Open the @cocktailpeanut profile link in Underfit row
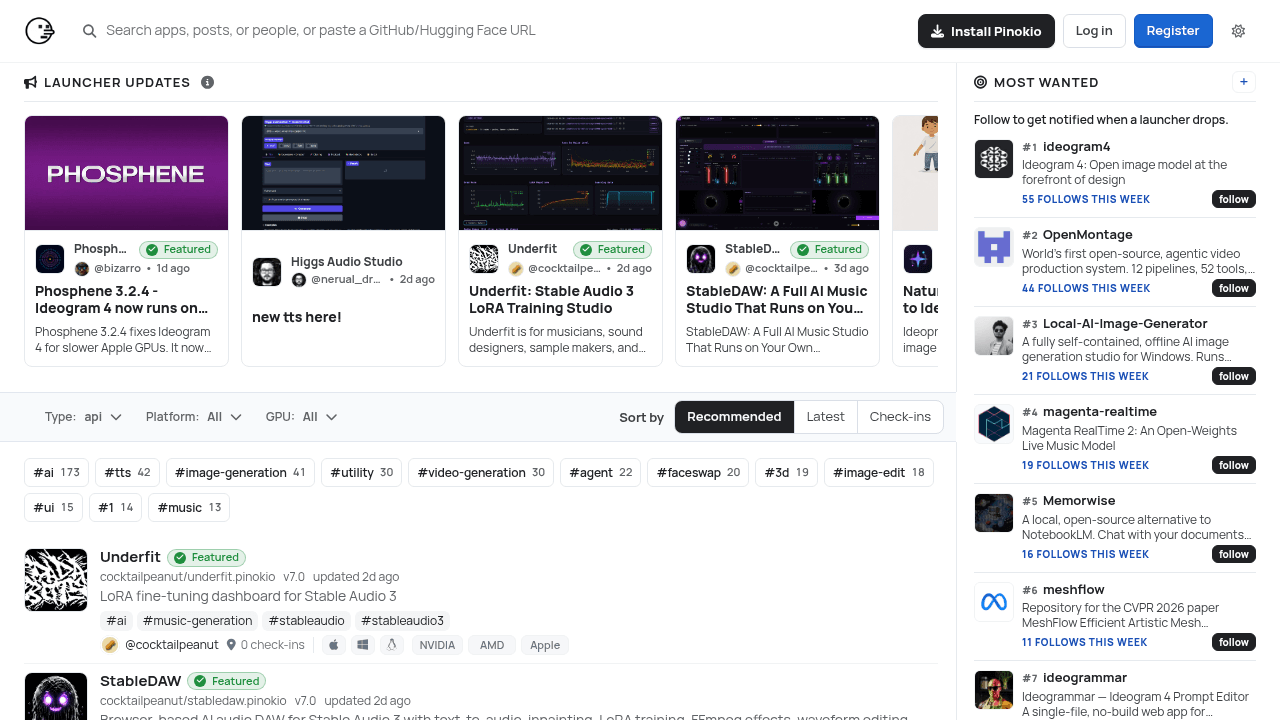 172,645
